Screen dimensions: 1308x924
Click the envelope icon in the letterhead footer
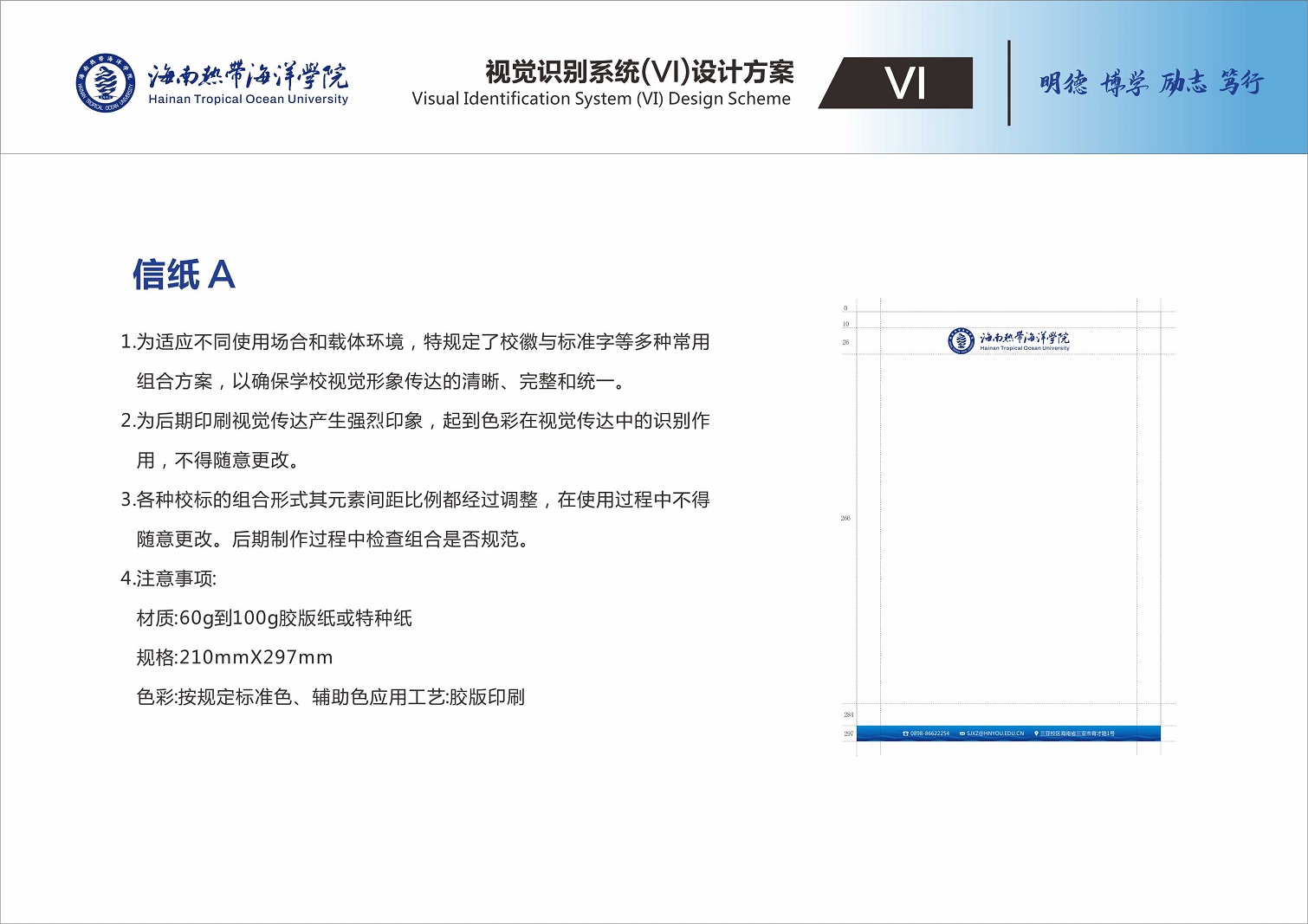pos(962,733)
